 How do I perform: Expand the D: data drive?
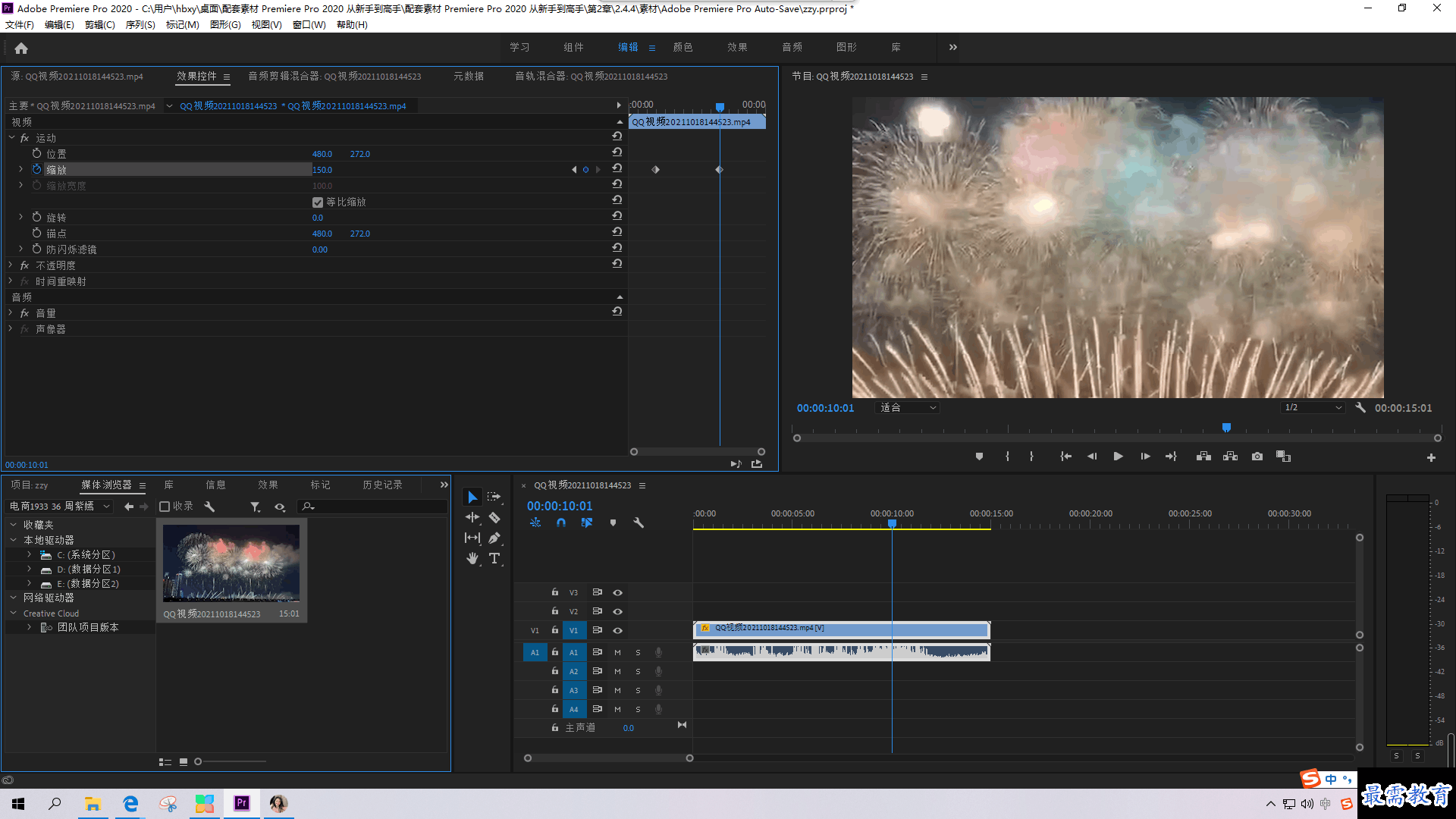tap(29, 570)
